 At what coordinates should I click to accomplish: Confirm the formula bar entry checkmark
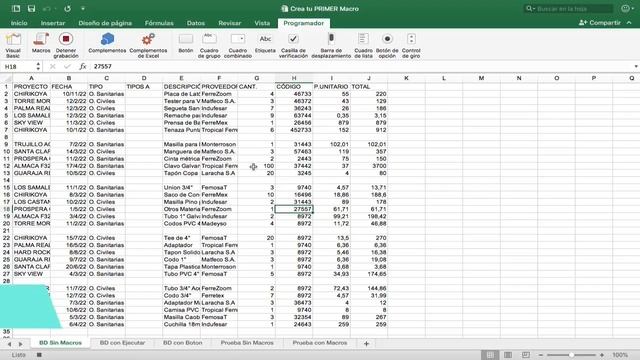click(x=67, y=66)
